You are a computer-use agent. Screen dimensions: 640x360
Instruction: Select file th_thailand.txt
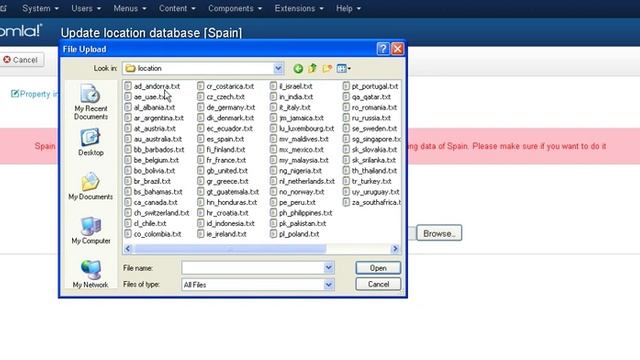[x=370, y=171]
